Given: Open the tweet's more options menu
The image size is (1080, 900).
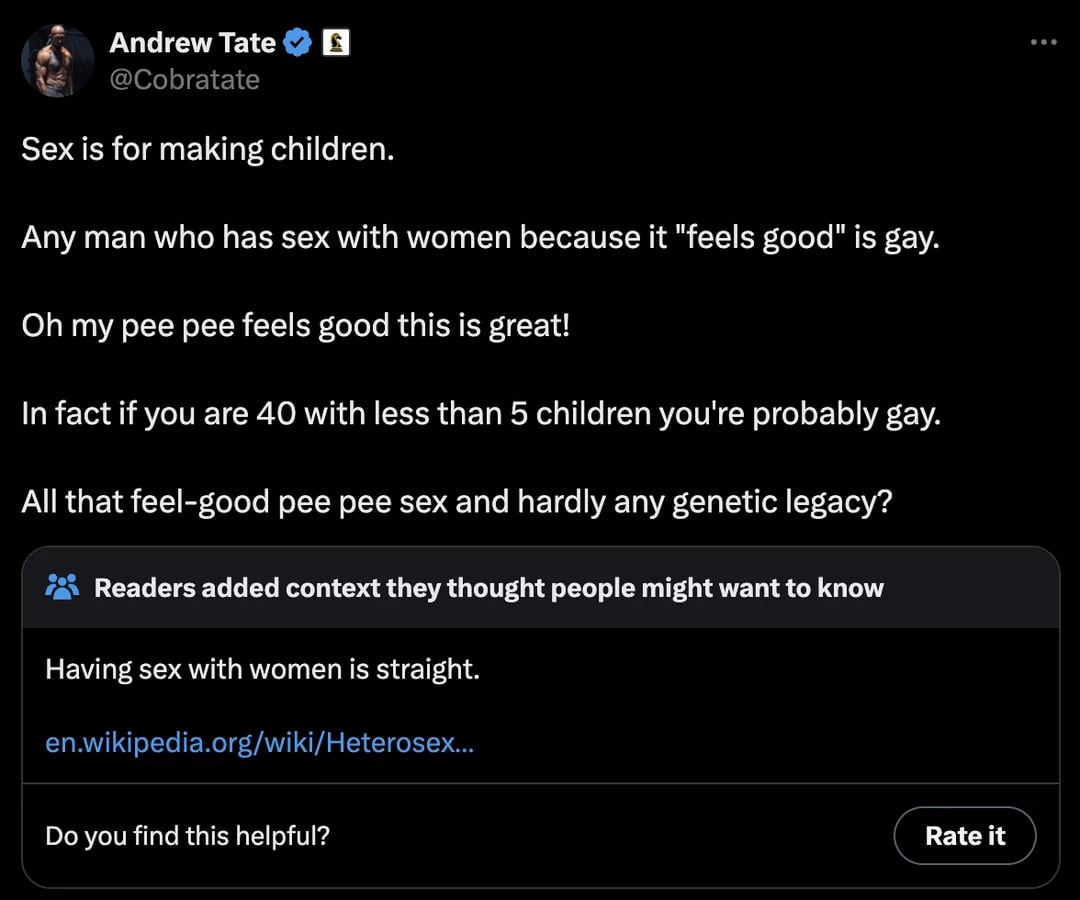Looking at the screenshot, I should (1043, 42).
